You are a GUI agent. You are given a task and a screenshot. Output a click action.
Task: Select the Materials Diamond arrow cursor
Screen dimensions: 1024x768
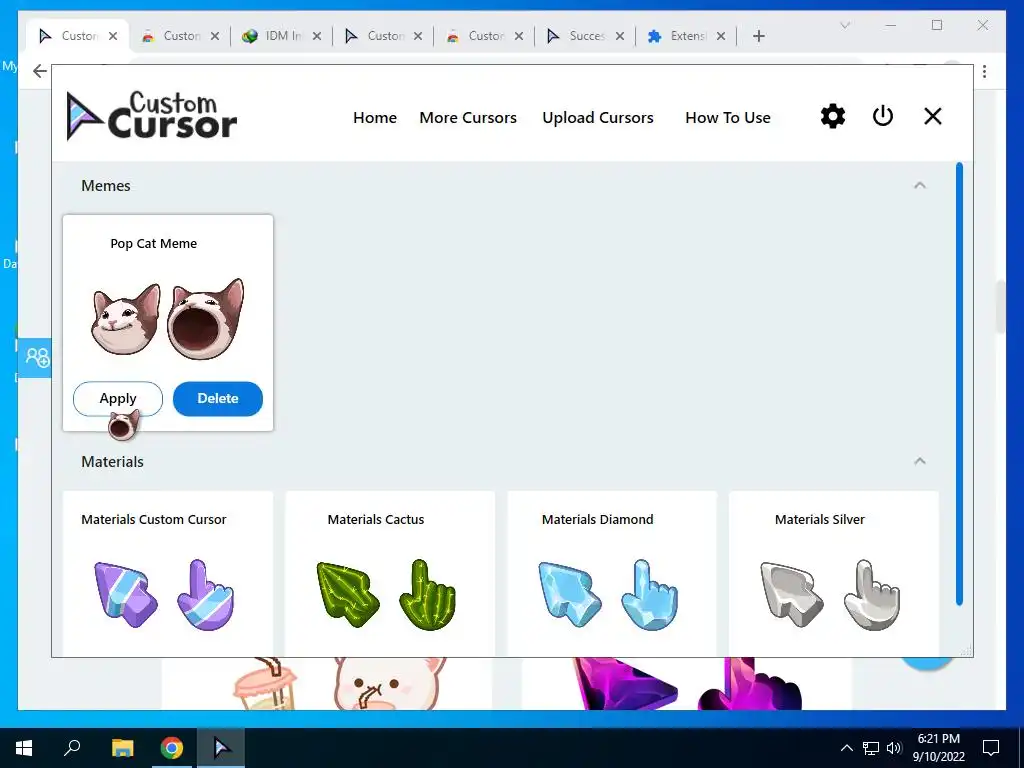pyautogui.click(x=569, y=594)
